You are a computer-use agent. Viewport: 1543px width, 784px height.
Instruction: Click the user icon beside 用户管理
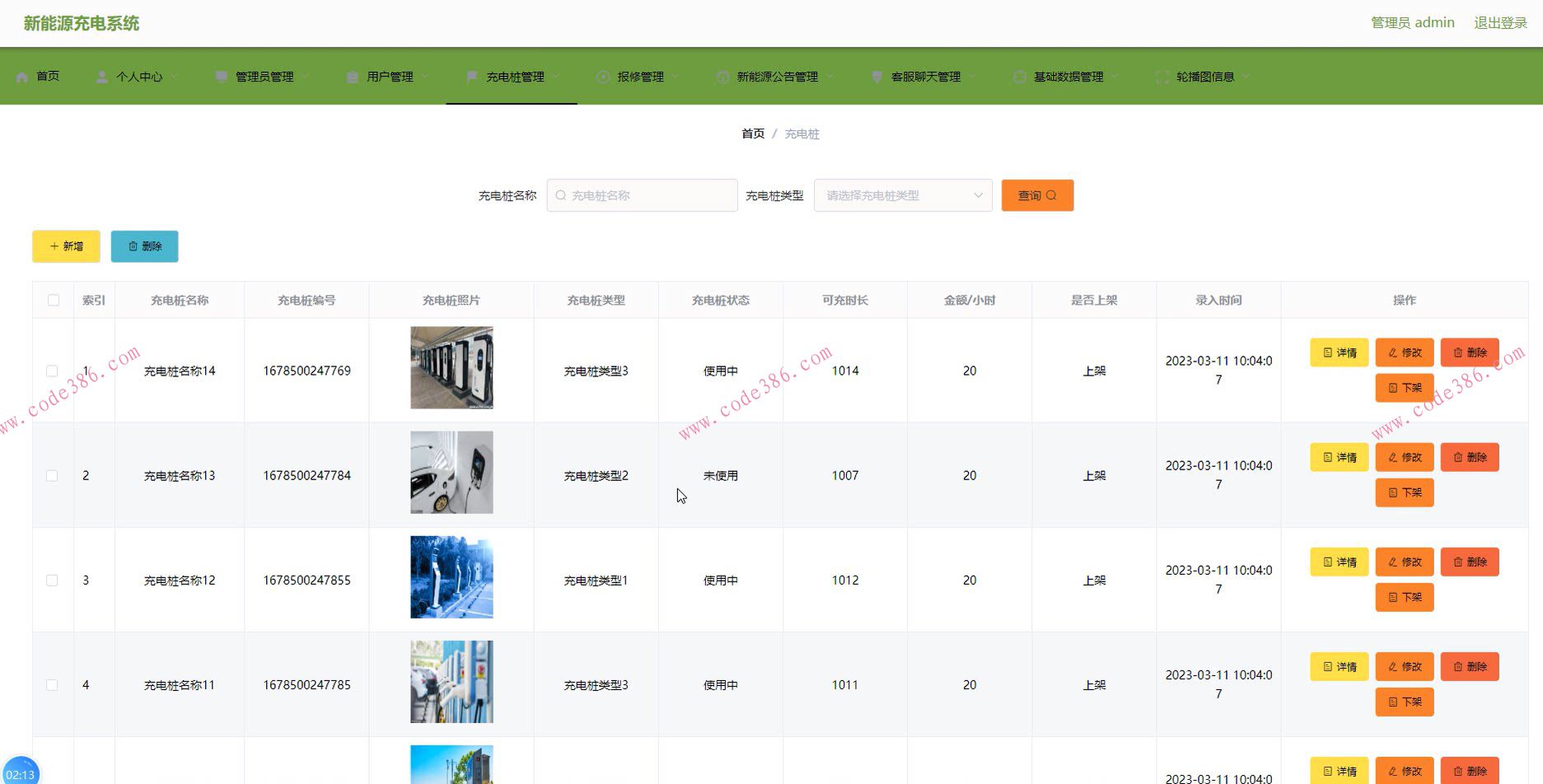pyautogui.click(x=352, y=76)
